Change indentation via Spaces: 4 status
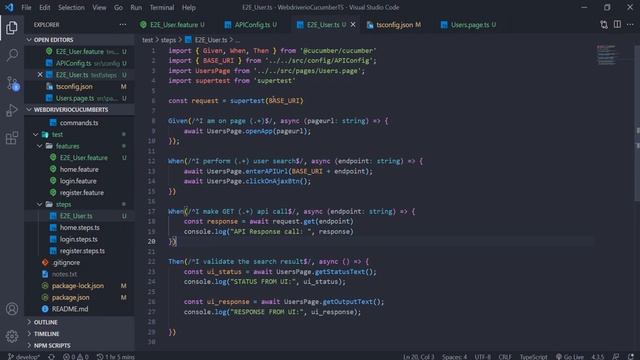Viewport: 640px width, 360px height. point(454,356)
